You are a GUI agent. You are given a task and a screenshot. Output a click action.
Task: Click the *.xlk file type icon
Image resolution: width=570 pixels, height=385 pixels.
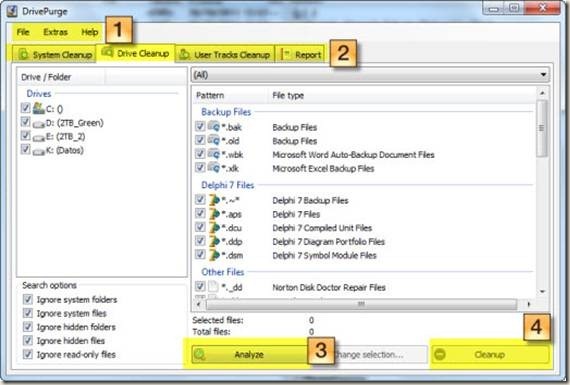pyautogui.click(x=214, y=168)
